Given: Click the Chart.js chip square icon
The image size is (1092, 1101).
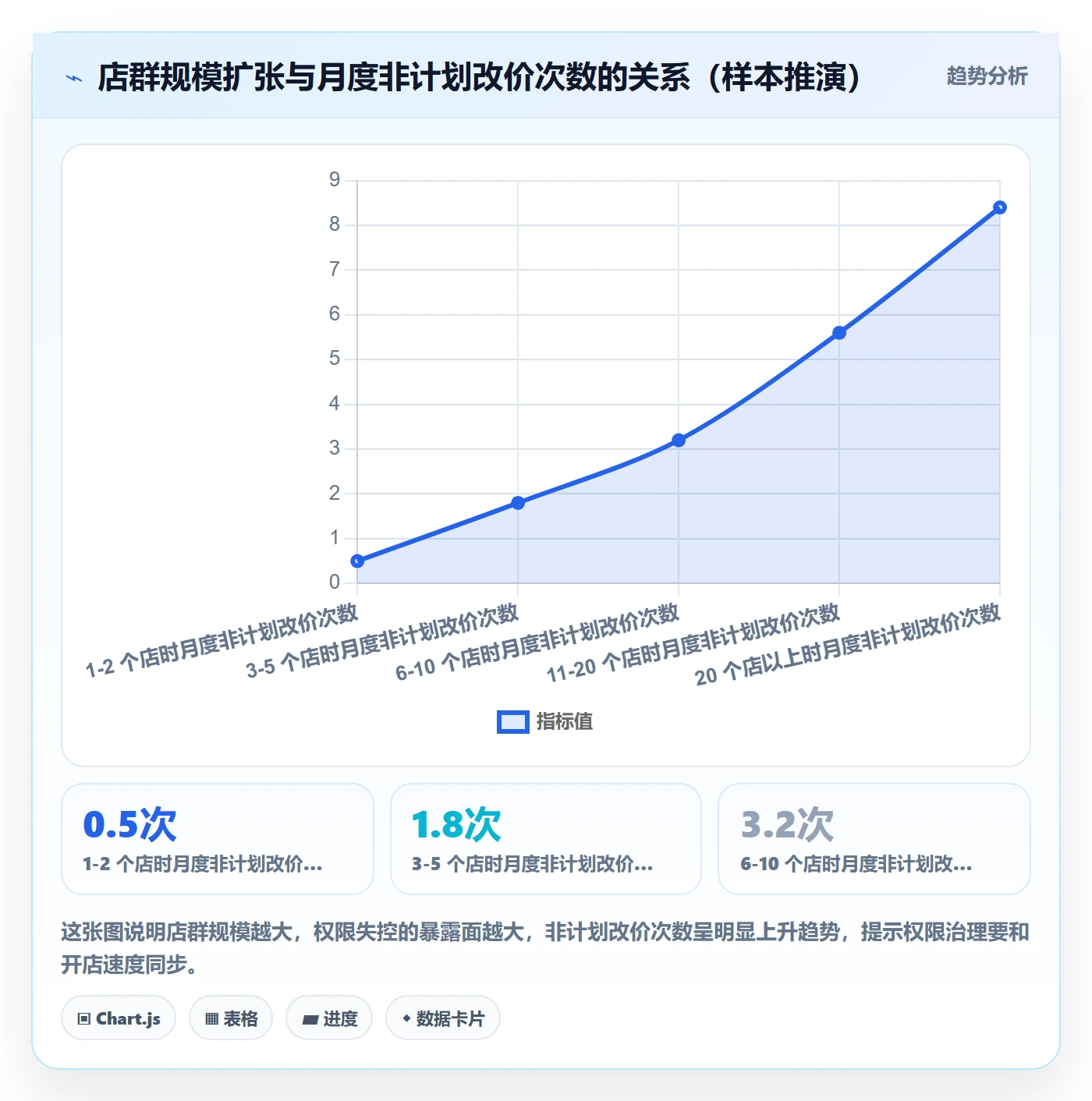Looking at the screenshot, I should [x=84, y=1019].
